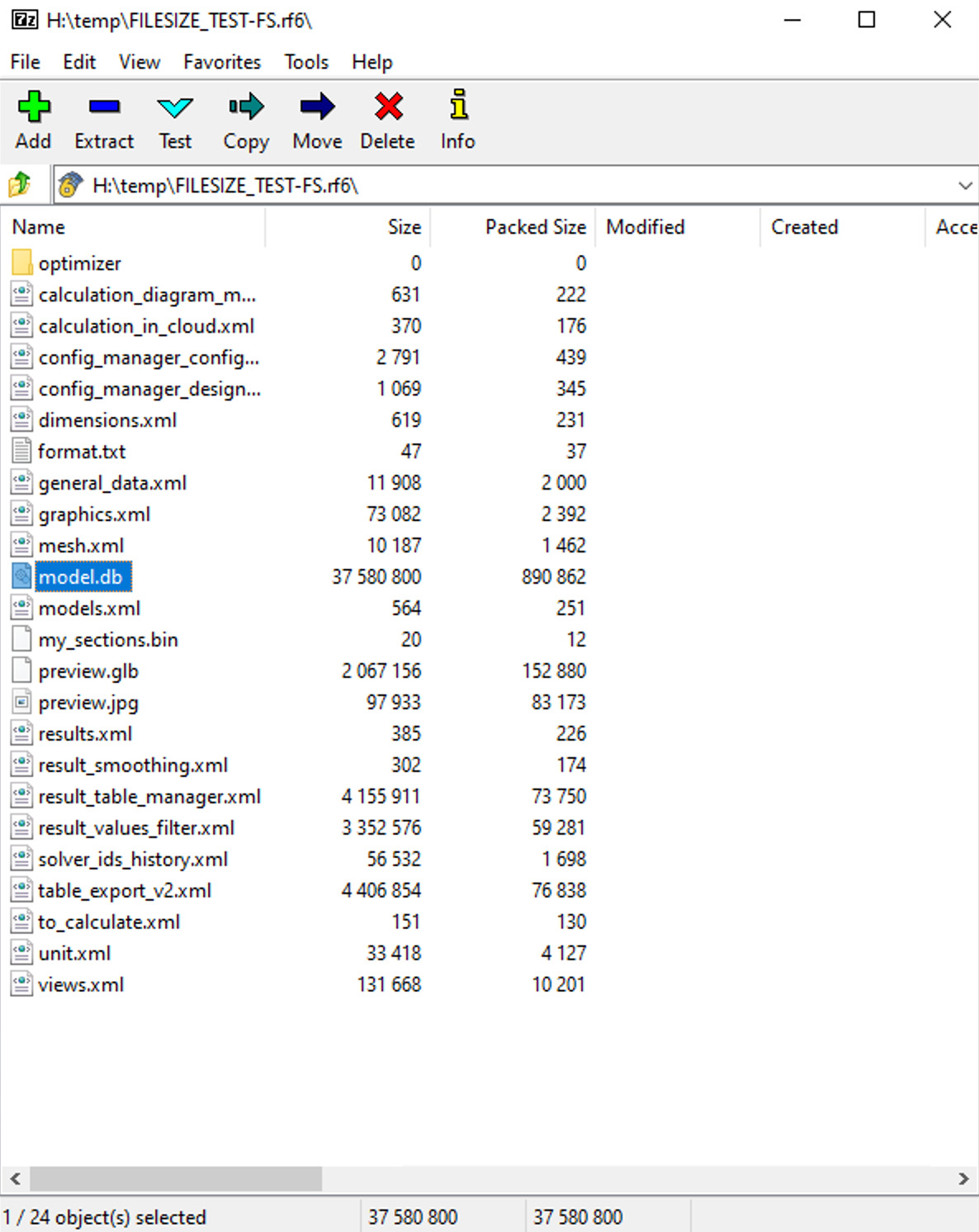This screenshot has width=979, height=1232.
Task: Select the optimizer folder
Action: pos(79,263)
